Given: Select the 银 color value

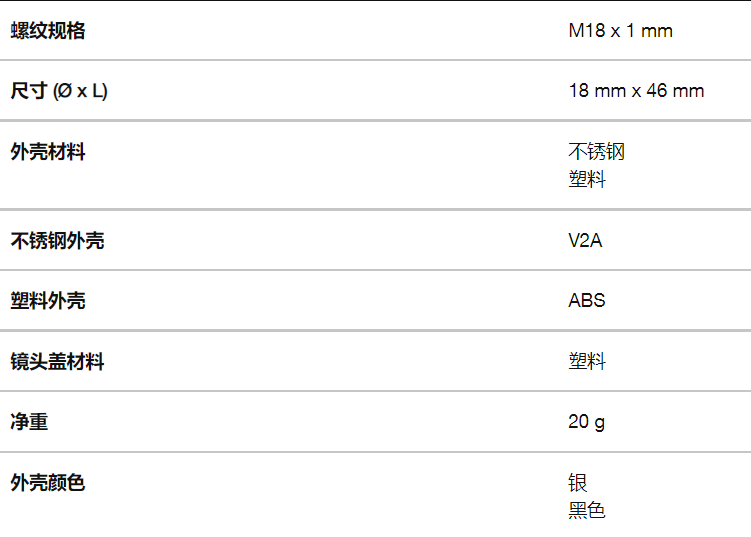Looking at the screenshot, I should point(578,483).
